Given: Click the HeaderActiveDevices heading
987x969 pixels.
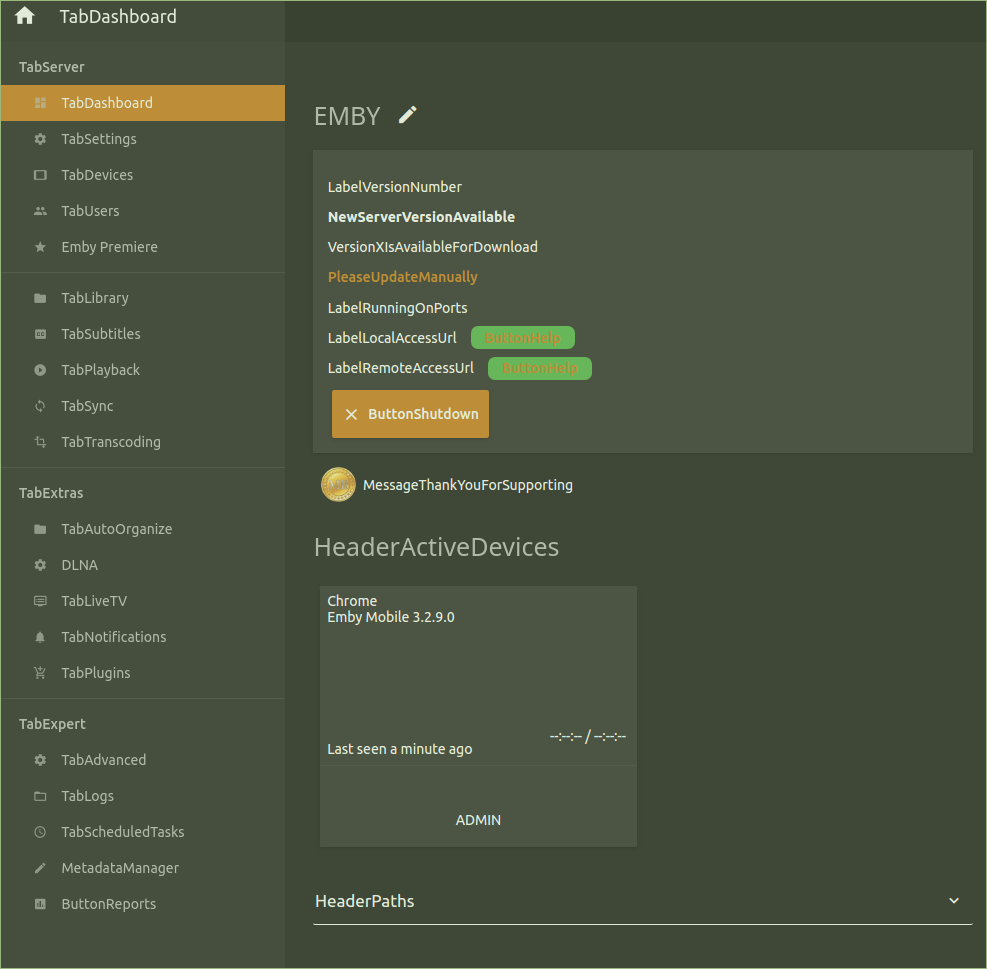Looking at the screenshot, I should tap(436, 547).
